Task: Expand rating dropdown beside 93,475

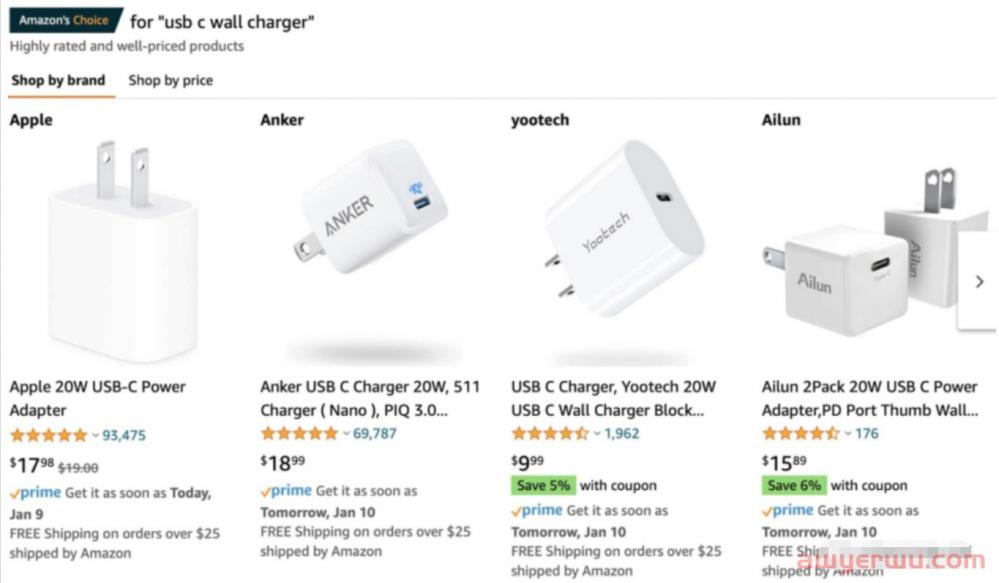Action: (x=96, y=436)
